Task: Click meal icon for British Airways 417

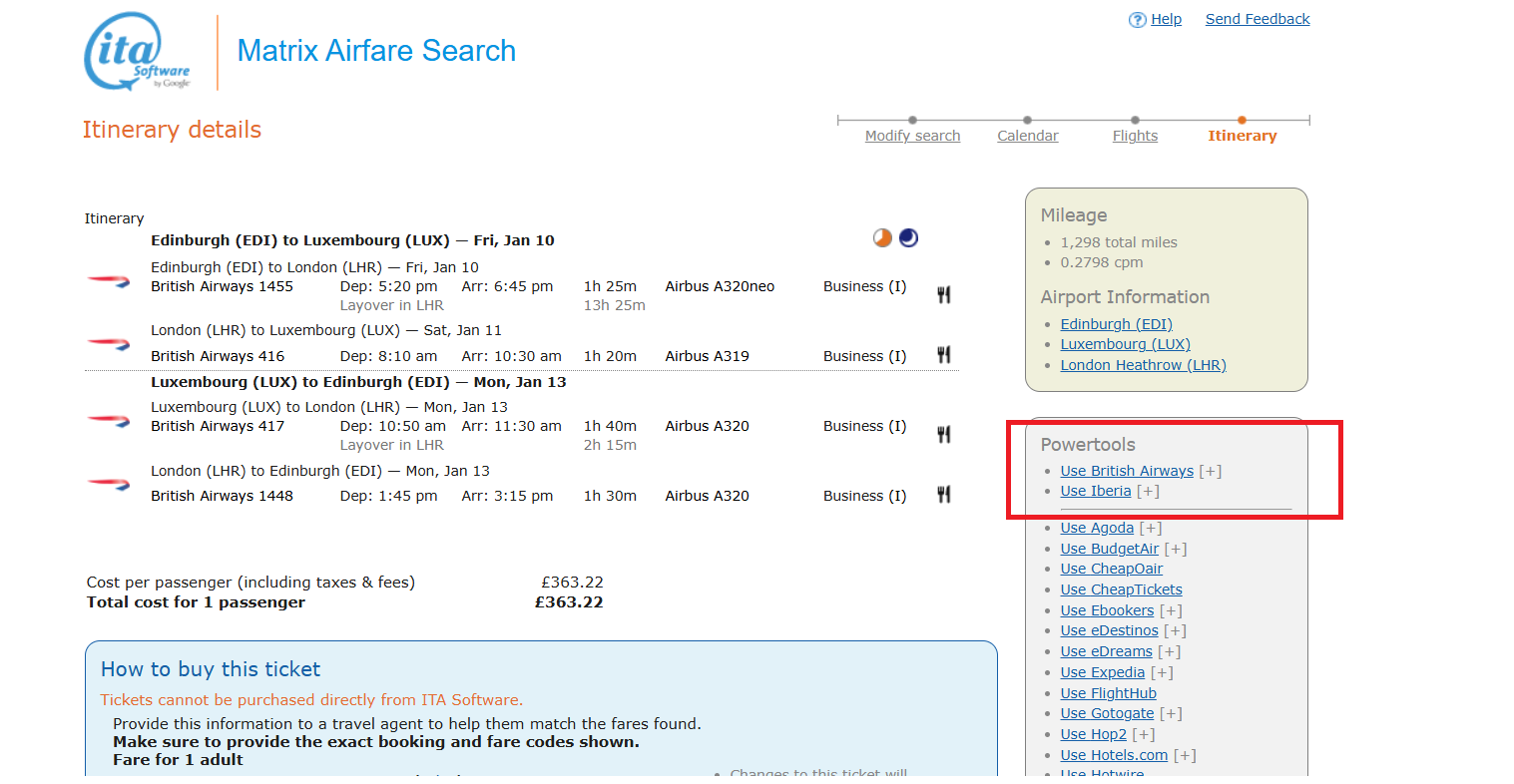Action: (943, 434)
